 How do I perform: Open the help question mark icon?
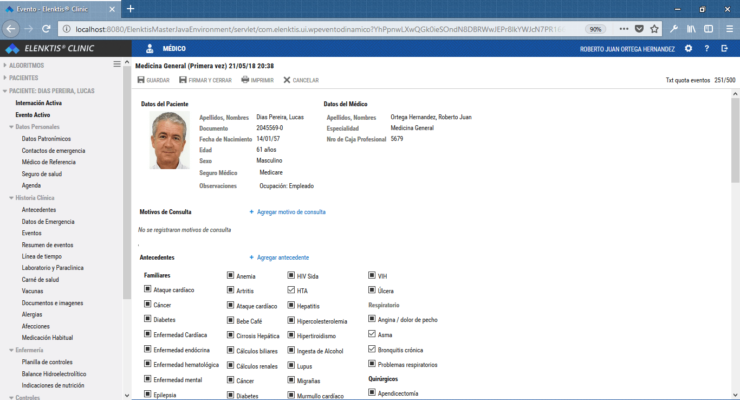tap(705, 48)
